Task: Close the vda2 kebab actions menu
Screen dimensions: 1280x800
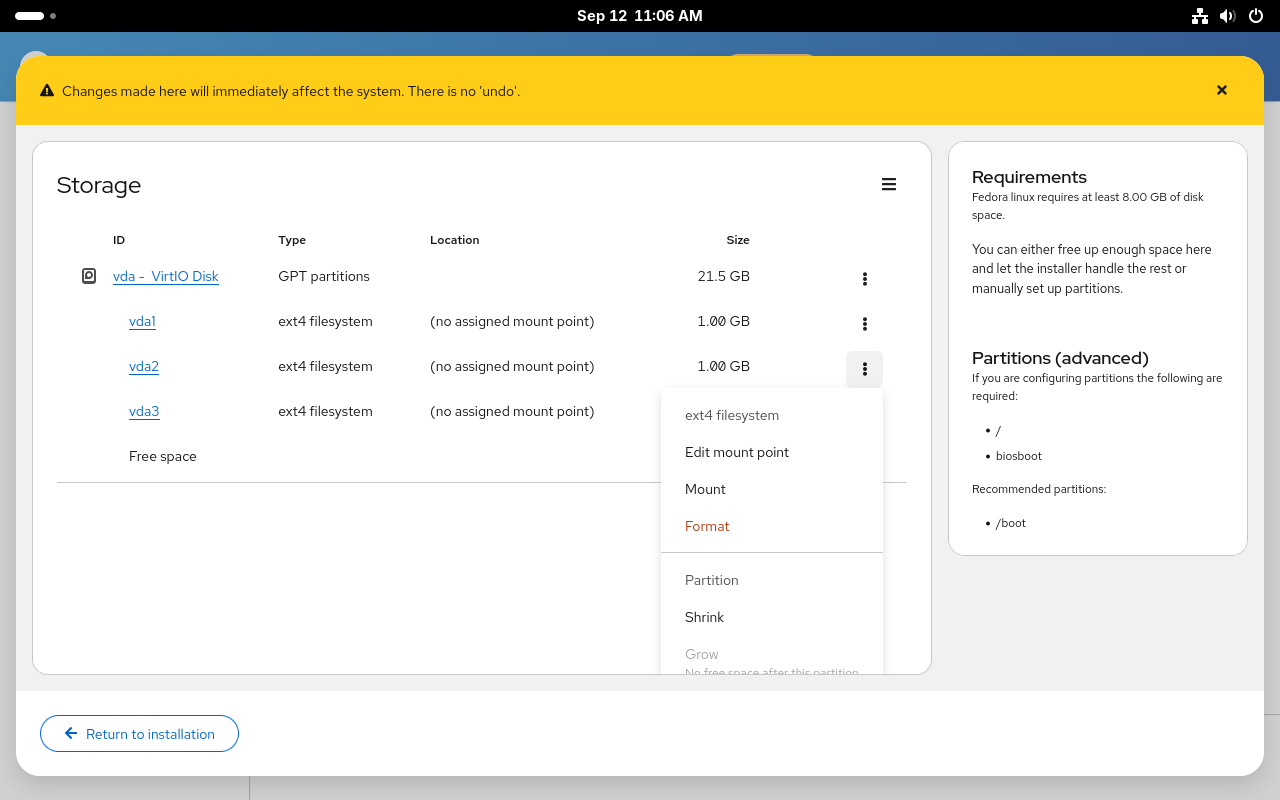Action: (865, 369)
